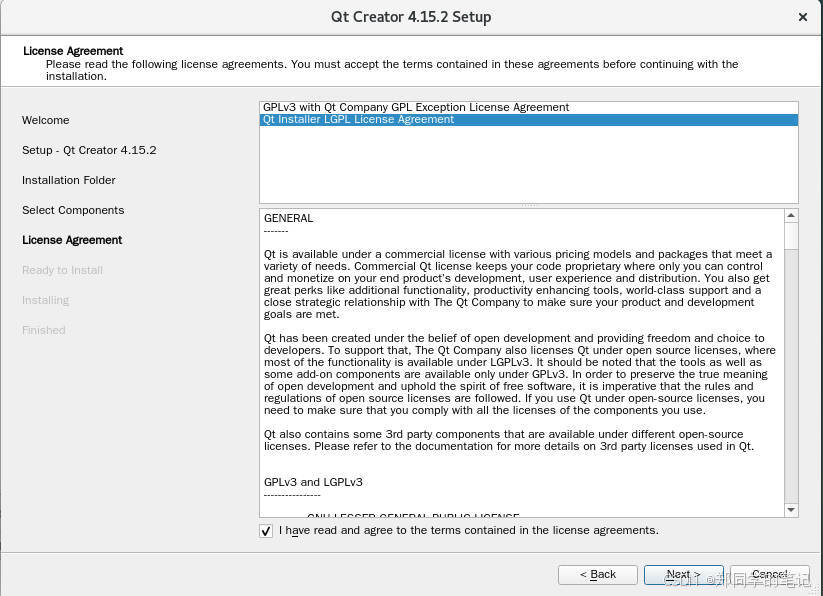The height and width of the screenshot is (596, 823).
Task: Click the Qt Creator 4.15.2 Setup title bar
Action: 411,17
